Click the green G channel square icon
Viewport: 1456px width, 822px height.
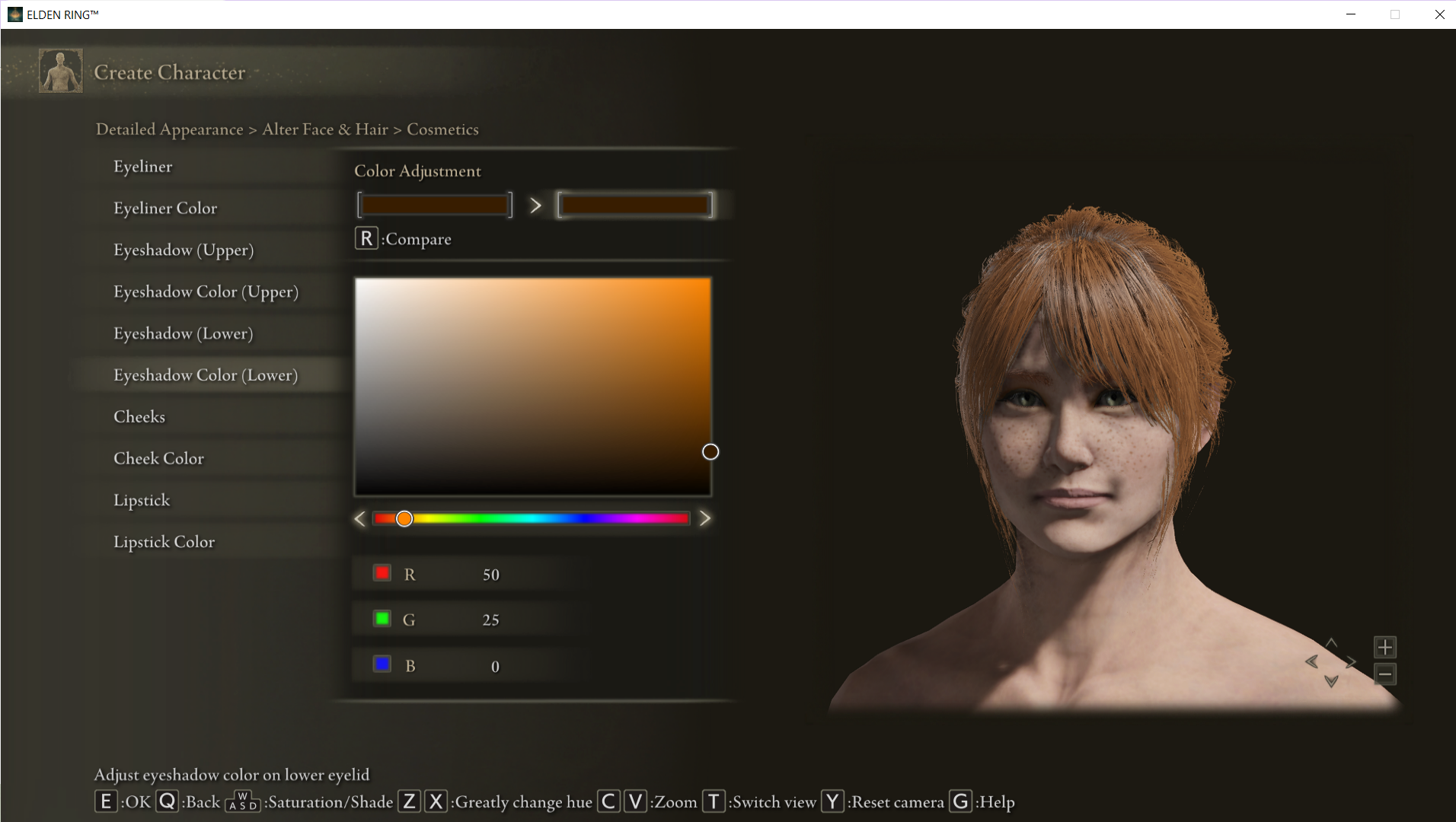pyautogui.click(x=382, y=619)
